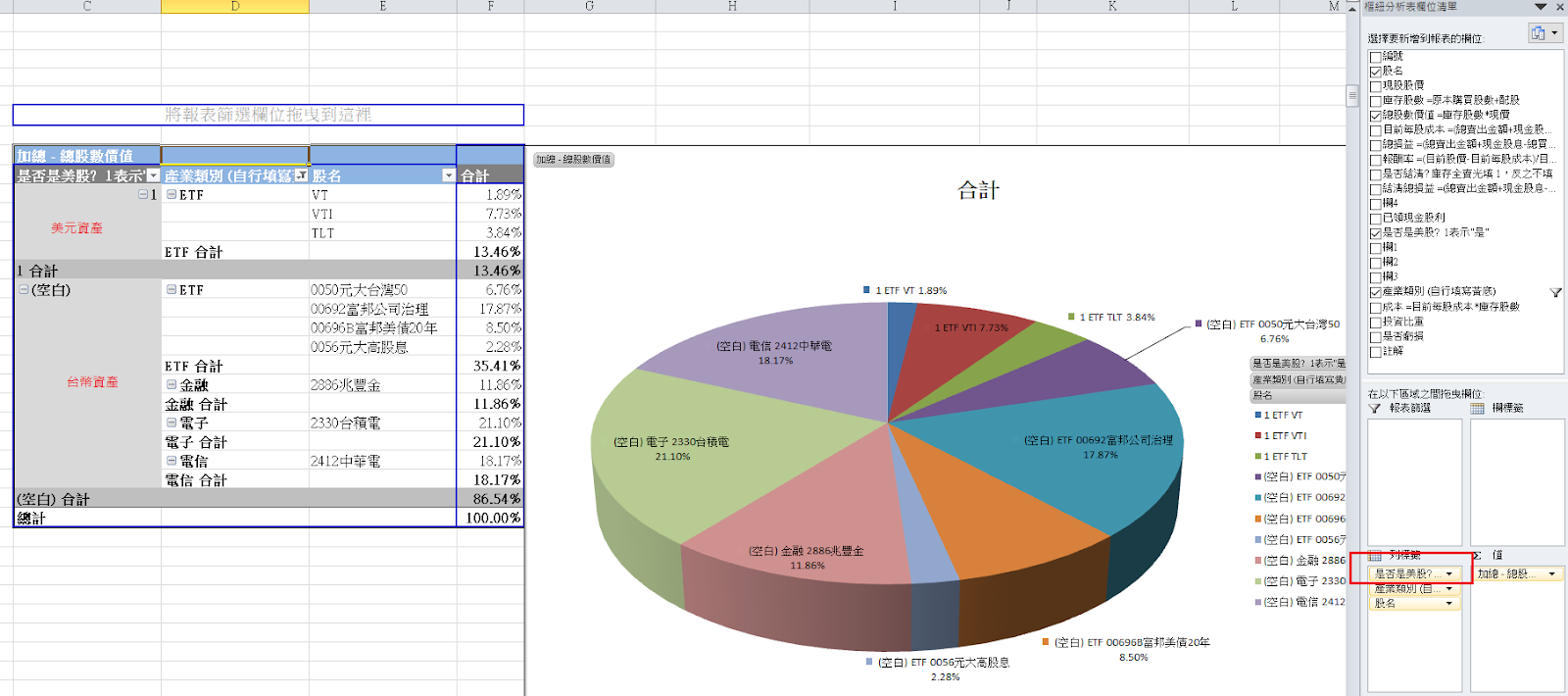Click the 總計 row label
1568x696 pixels.
click(x=31, y=519)
